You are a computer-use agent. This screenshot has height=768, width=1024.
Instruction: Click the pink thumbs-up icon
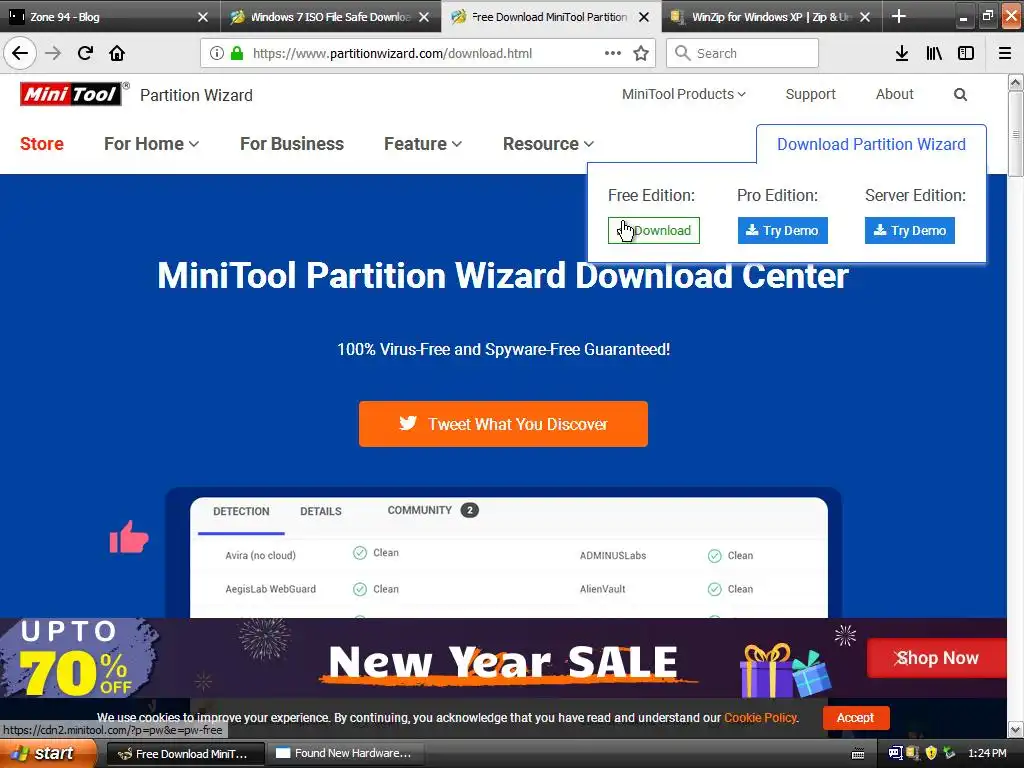point(129,537)
